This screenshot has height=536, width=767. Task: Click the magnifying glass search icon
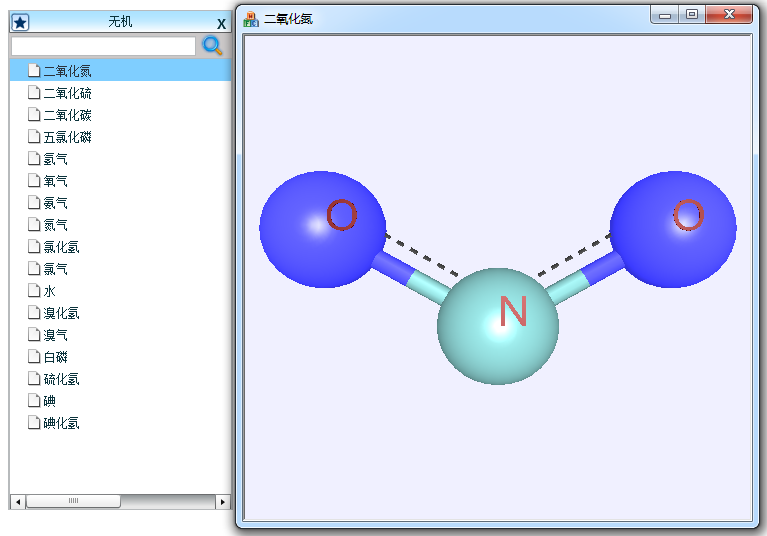[212, 46]
